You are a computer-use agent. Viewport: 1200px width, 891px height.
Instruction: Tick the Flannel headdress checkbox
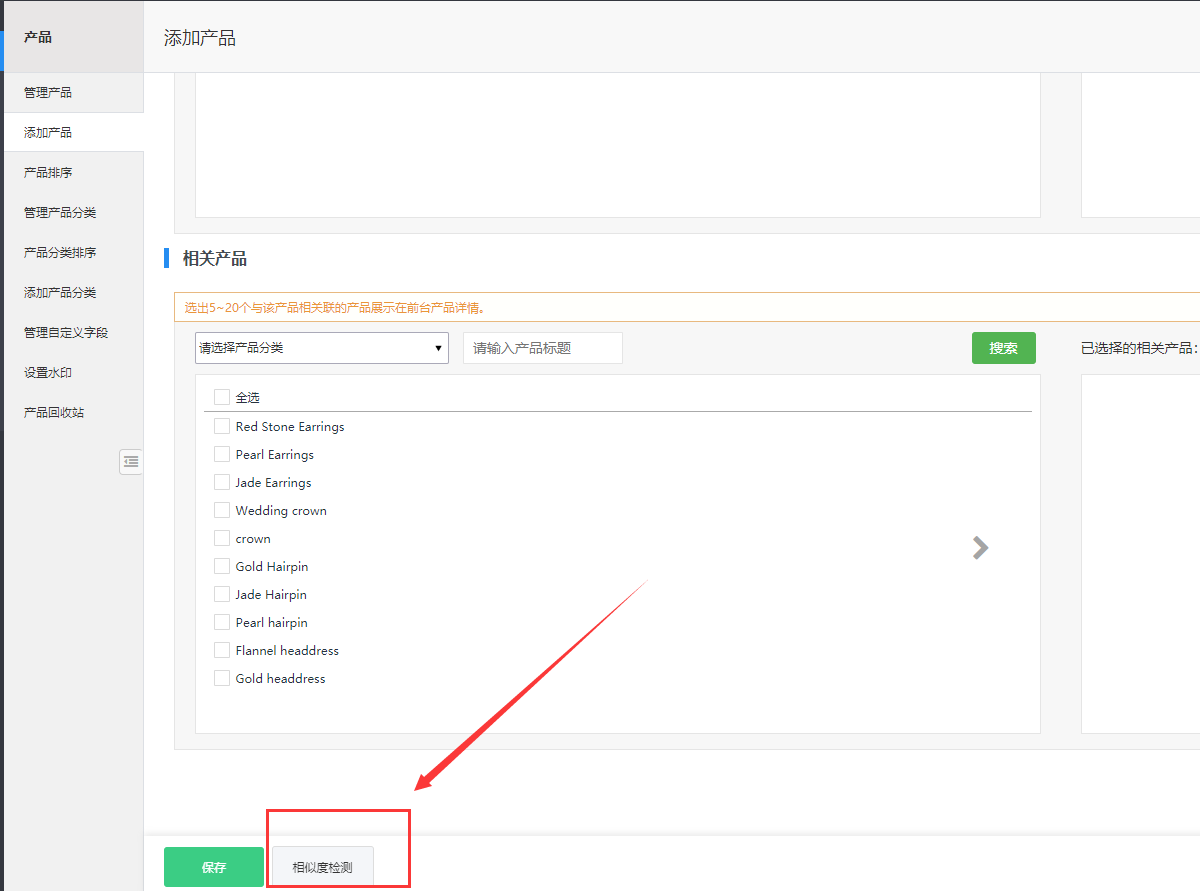click(222, 650)
